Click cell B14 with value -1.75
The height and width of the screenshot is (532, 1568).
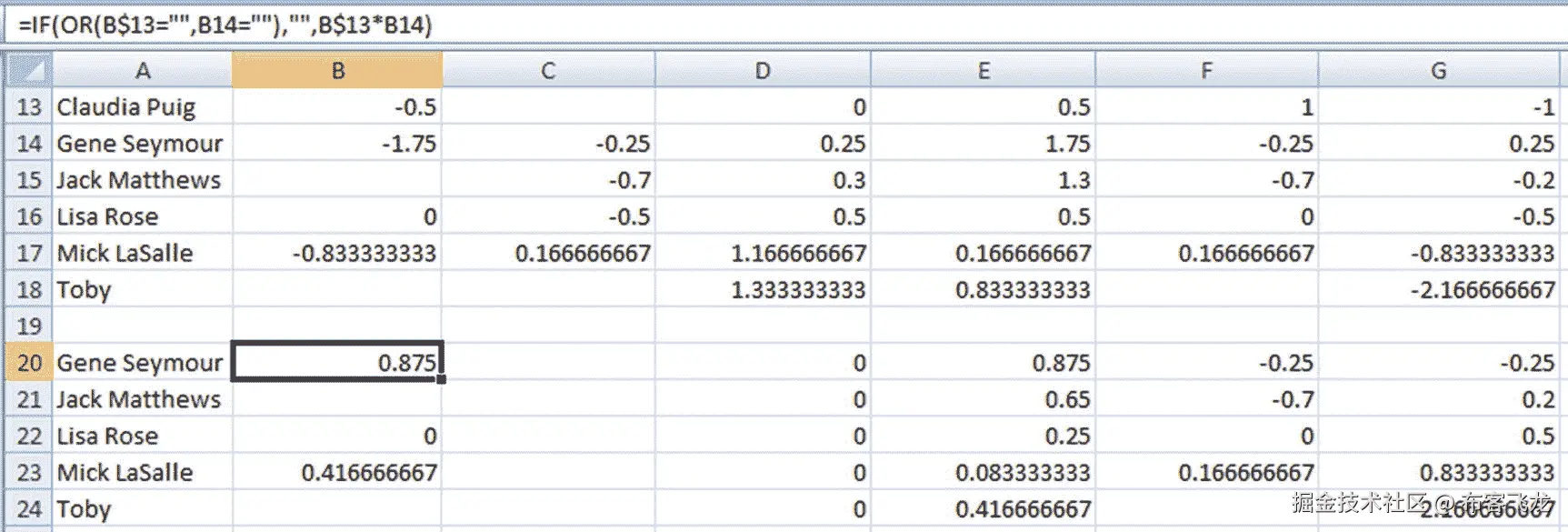(337, 144)
